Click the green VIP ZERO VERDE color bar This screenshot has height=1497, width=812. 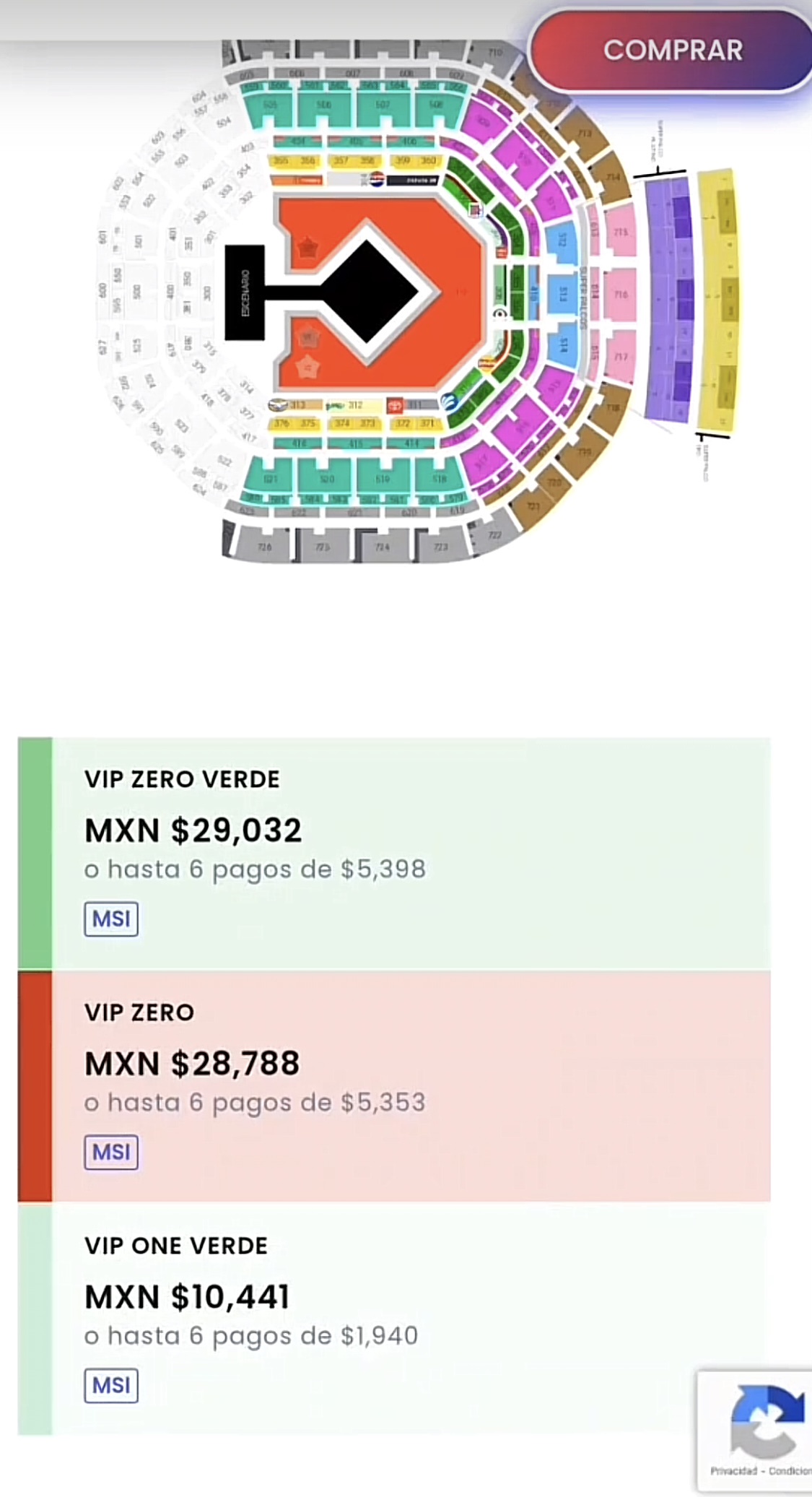coord(35,852)
